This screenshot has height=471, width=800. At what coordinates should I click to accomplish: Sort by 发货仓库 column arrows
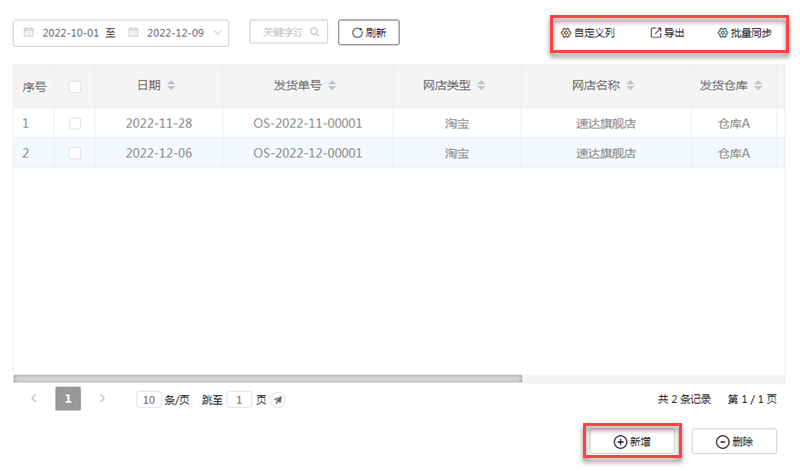[x=758, y=86]
